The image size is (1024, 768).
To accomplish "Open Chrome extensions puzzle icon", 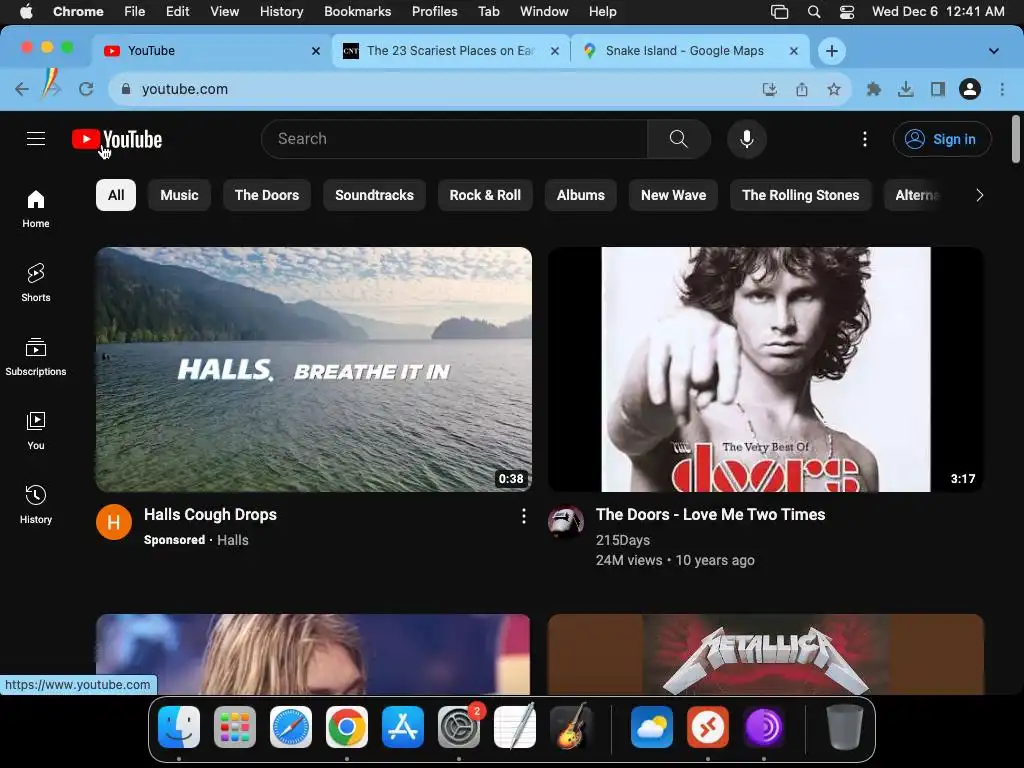I will click(x=873, y=89).
